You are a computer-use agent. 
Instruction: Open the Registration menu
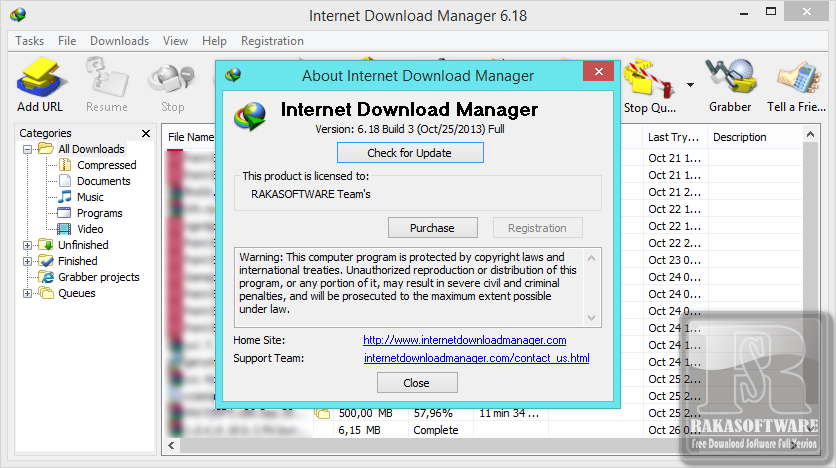pos(272,41)
